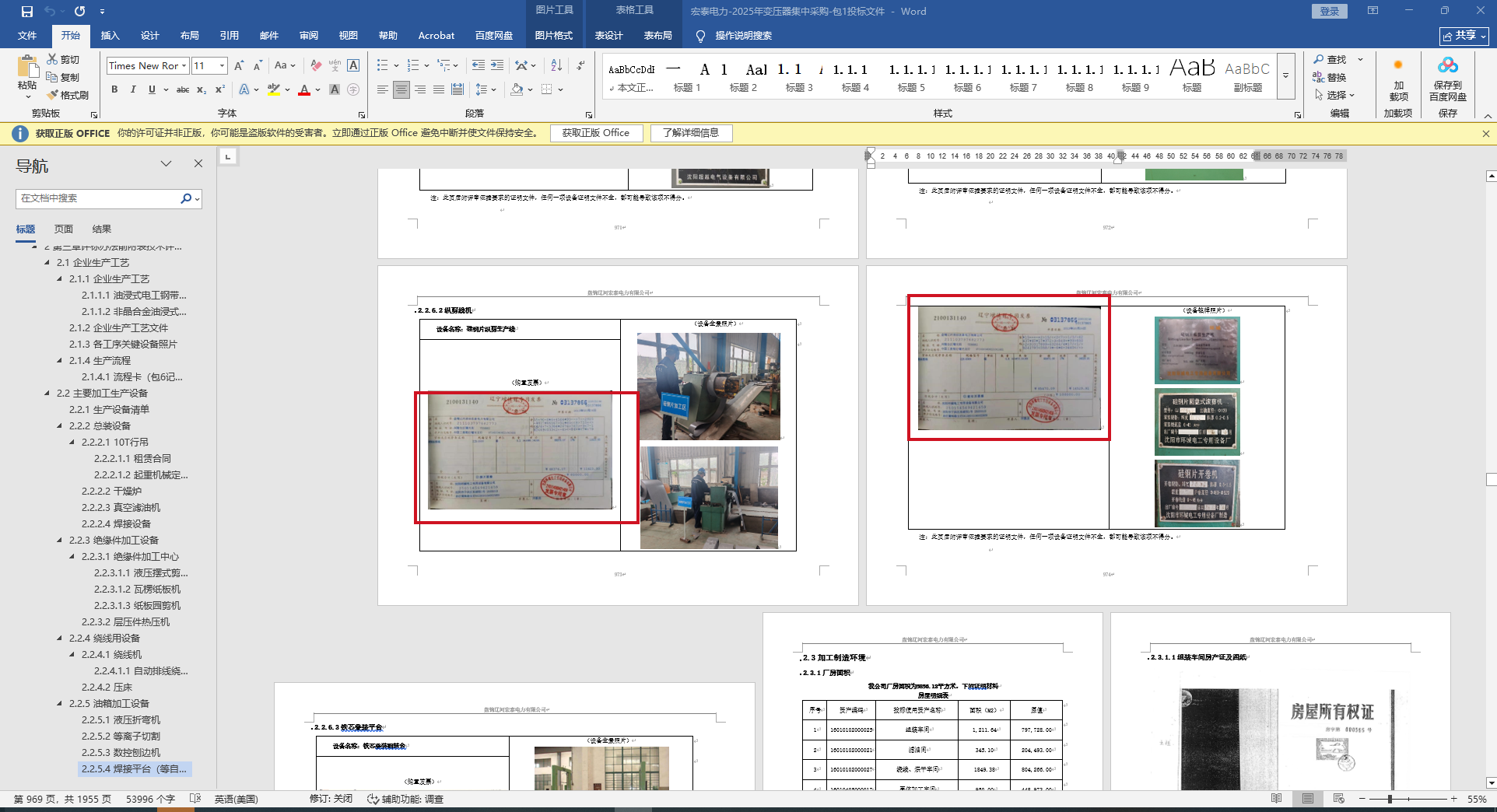Switch to 结果 tab in navigation pane

coord(102,229)
